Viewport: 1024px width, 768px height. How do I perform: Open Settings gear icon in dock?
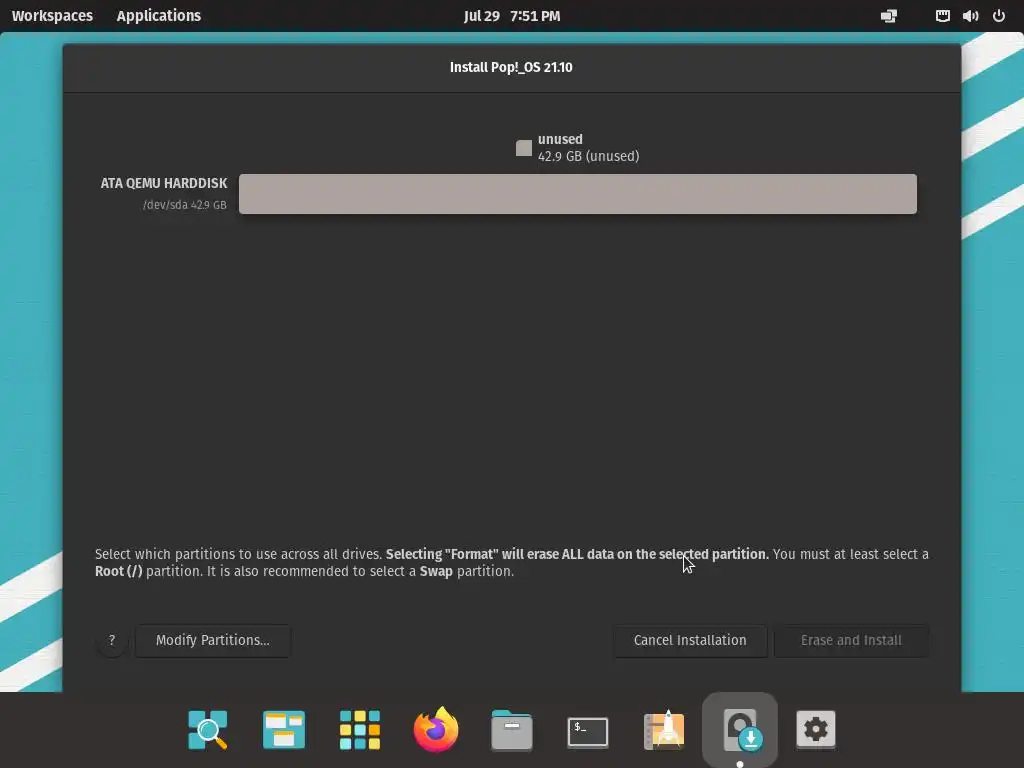(x=816, y=729)
